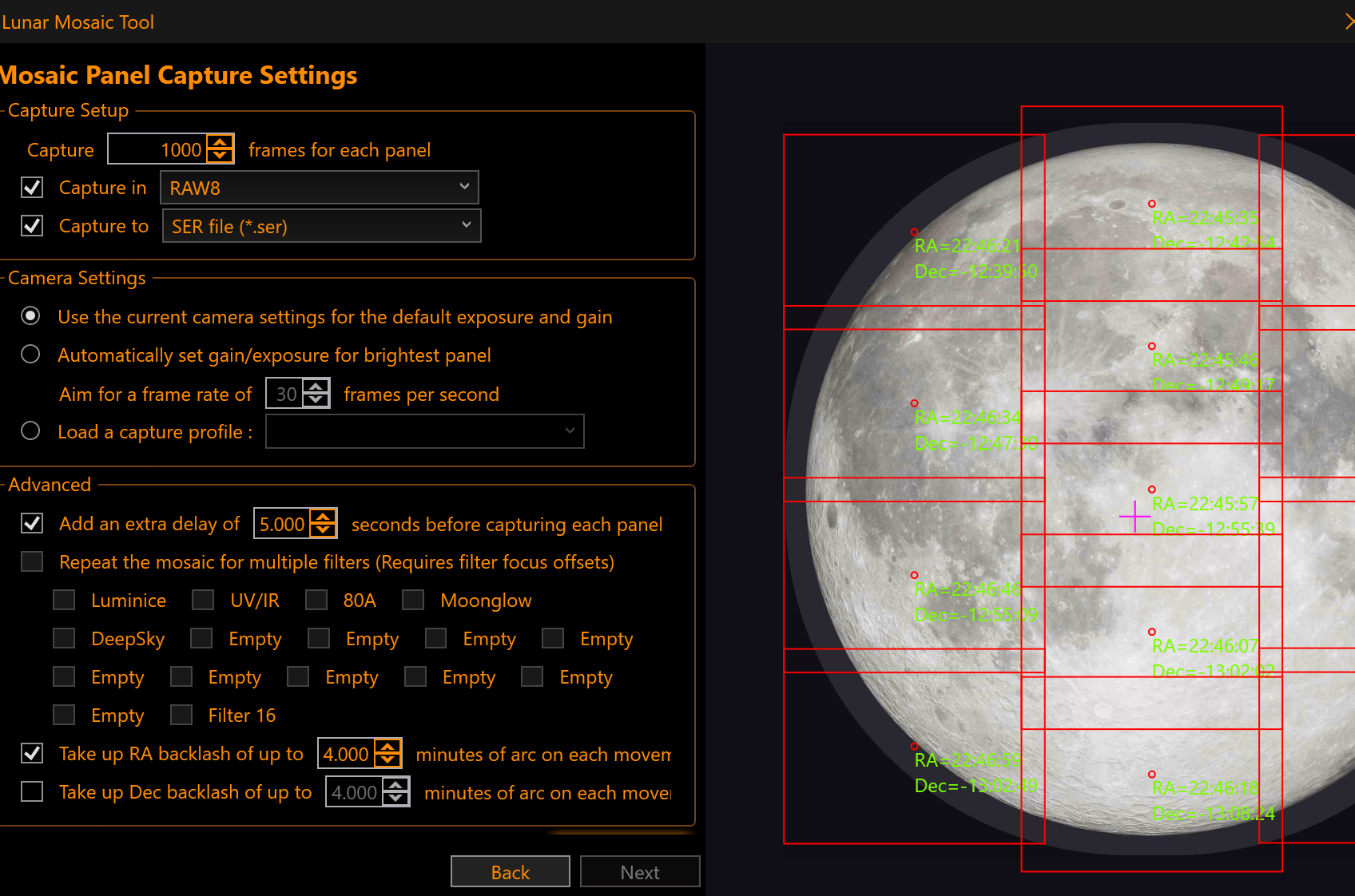The width and height of the screenshot is (1355, 896).
Task: Toggle the Capture to checkbox
Action: click(32, 226)
